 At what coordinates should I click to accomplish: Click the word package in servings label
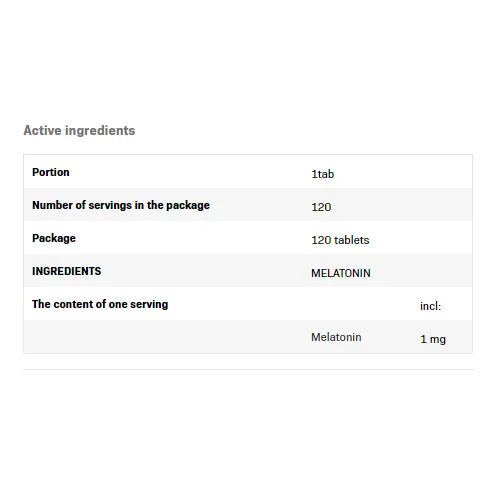pos(188,205)
